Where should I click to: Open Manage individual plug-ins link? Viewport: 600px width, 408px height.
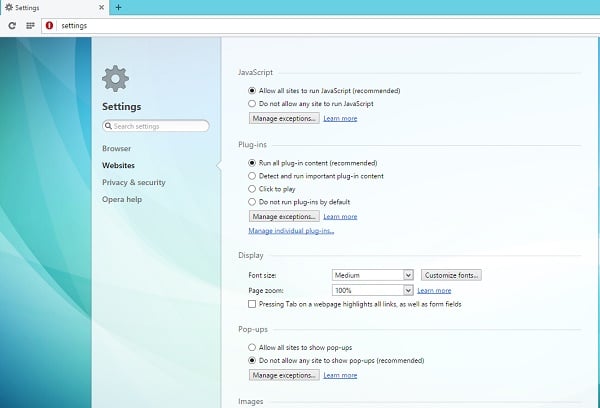[291, 231]
